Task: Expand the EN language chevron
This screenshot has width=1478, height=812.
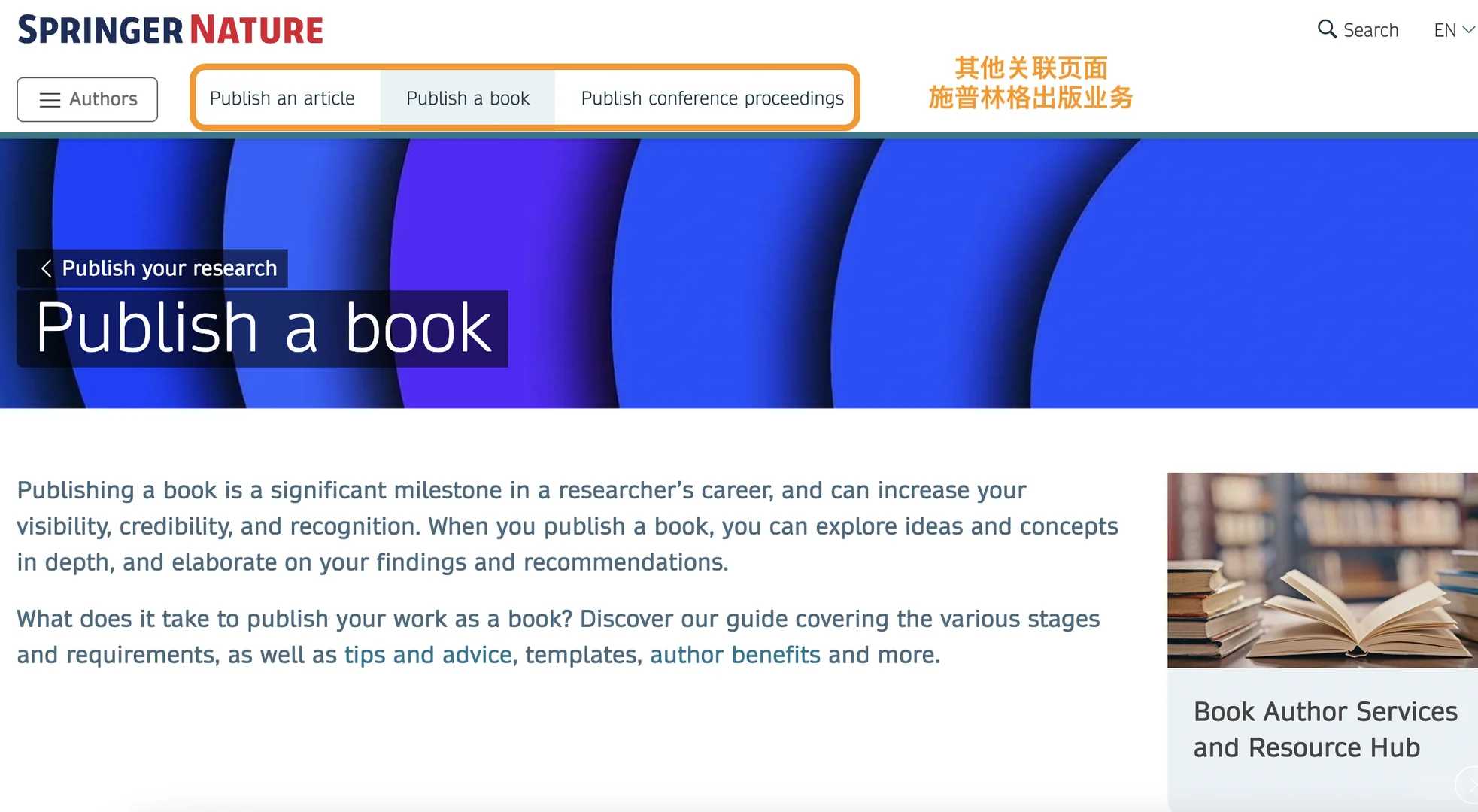Action: point(1468,29)
